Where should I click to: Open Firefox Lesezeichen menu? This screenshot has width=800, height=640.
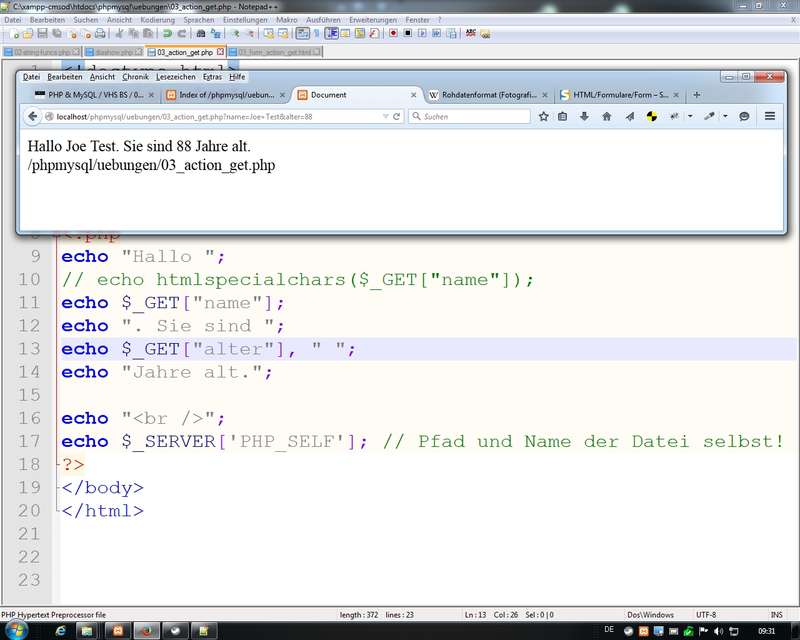pyautogui.click(x=176, y=77)
